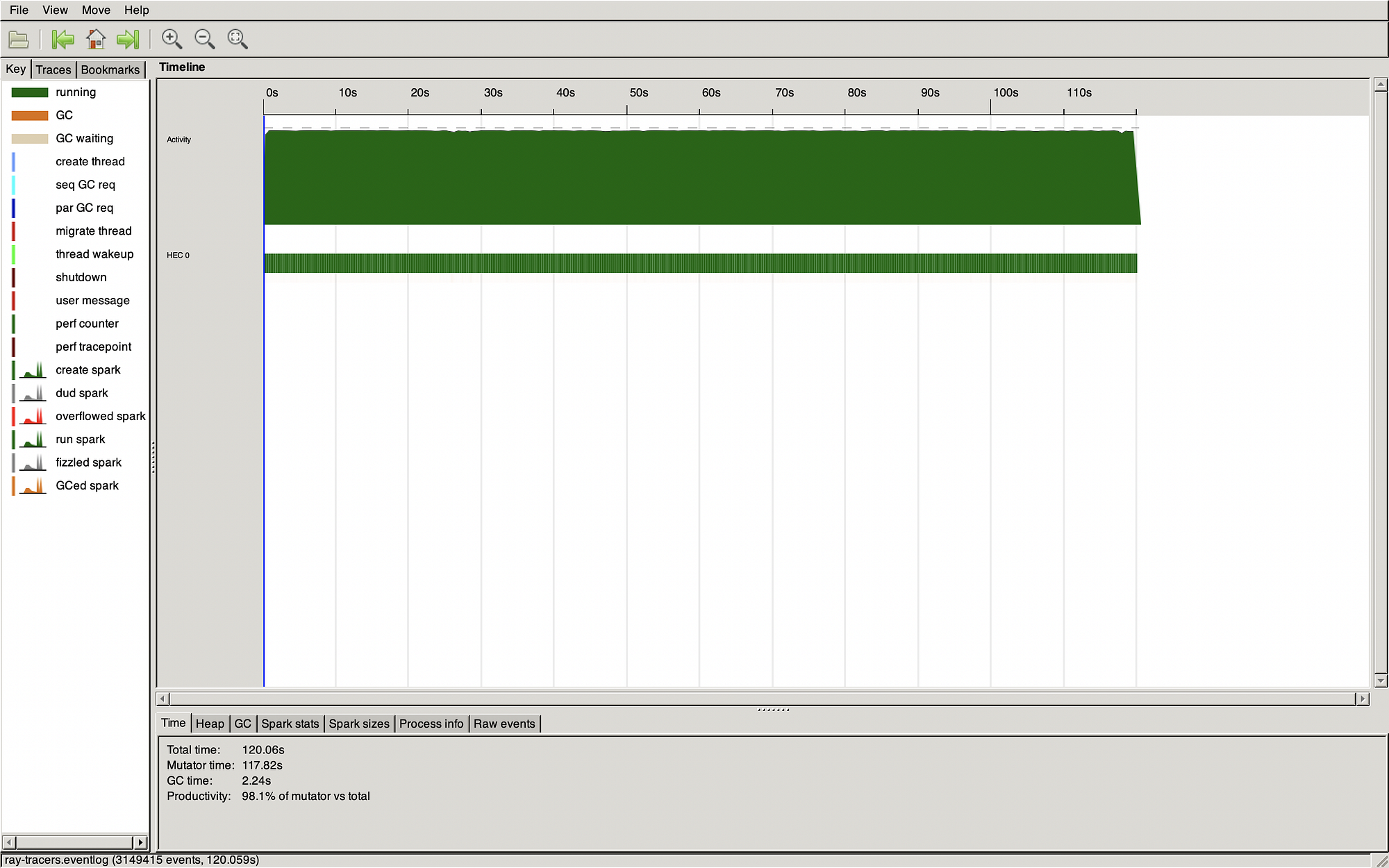Click the orange GC color swatch
Screen dimensions: 1389x868
tap(30, 115)
